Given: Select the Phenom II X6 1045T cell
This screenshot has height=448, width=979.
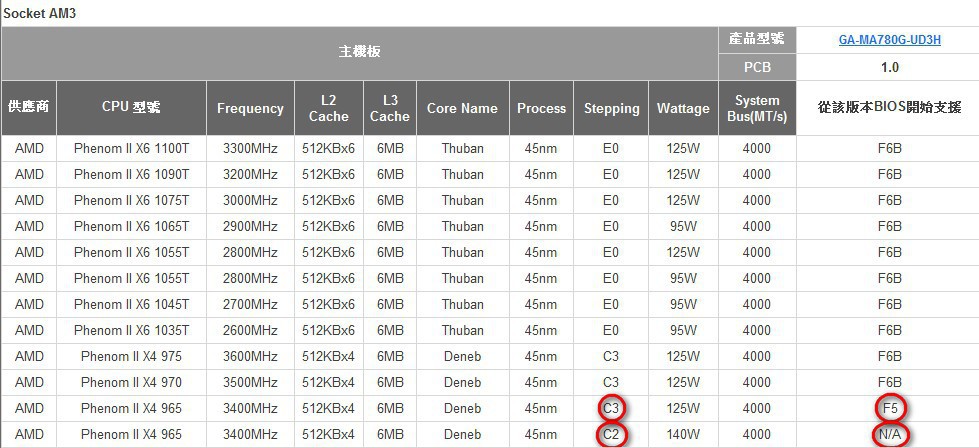Looking at the screenshot, I should 131,304.
